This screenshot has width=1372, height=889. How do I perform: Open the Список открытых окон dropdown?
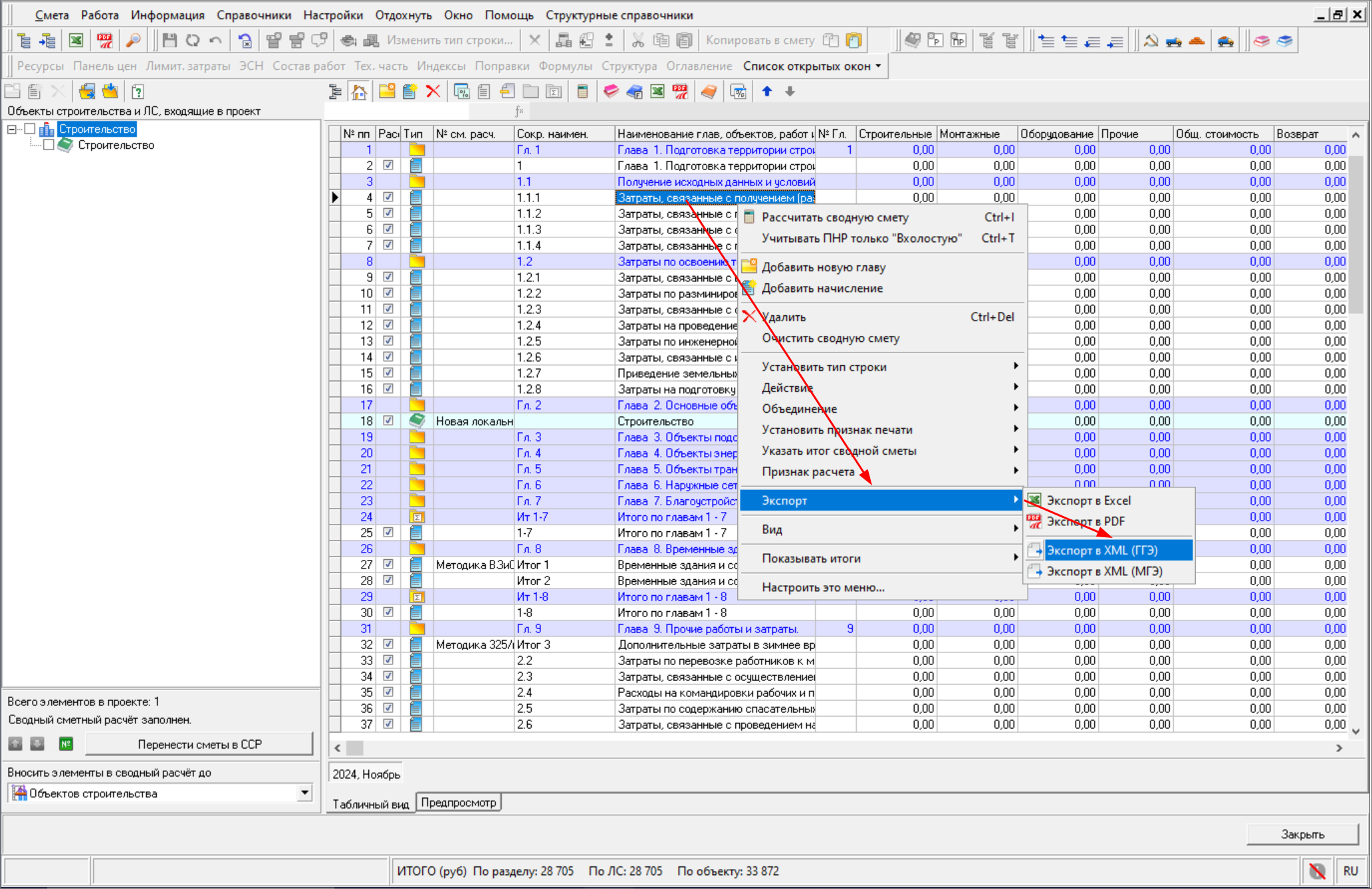[812, 66]
